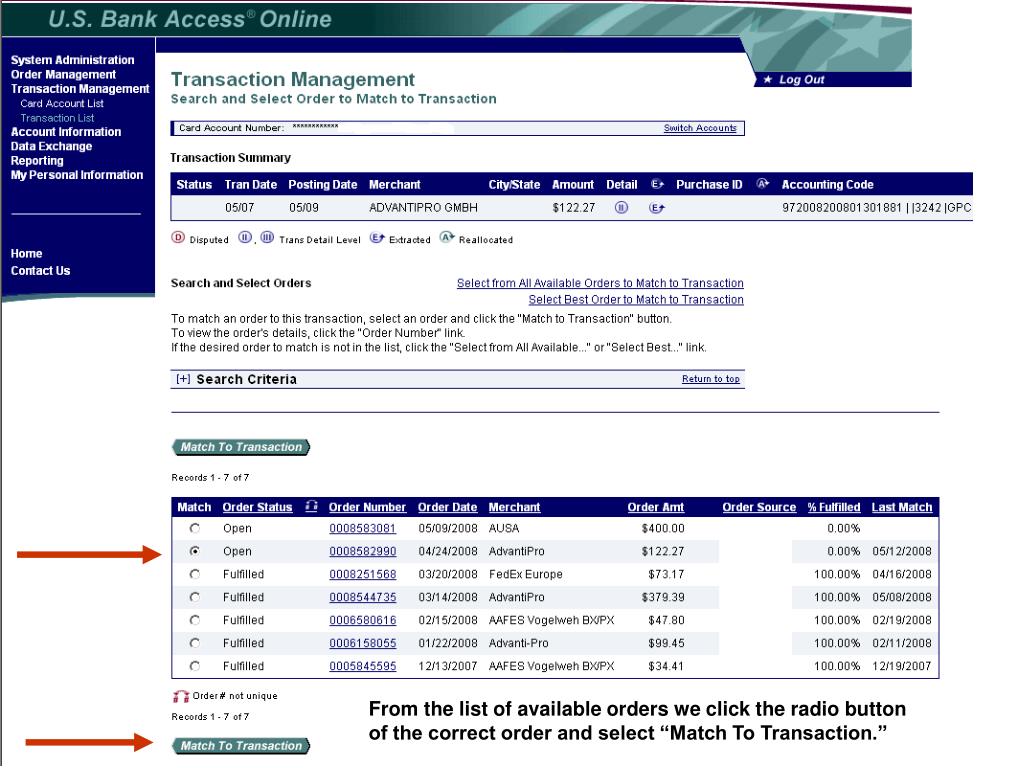Screen dimensions: 1024x768
Task: Click the Return to top link
Action: click(x=711, y=379)
